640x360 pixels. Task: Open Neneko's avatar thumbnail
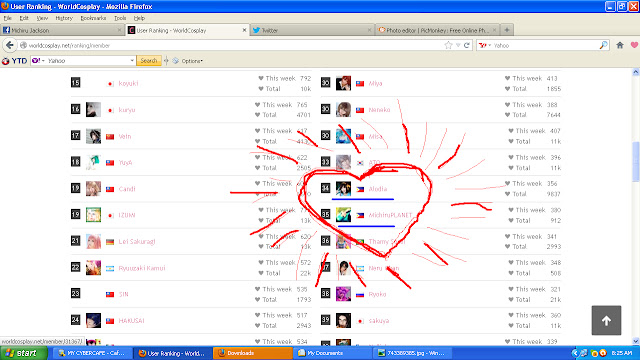tap(343, 109)
